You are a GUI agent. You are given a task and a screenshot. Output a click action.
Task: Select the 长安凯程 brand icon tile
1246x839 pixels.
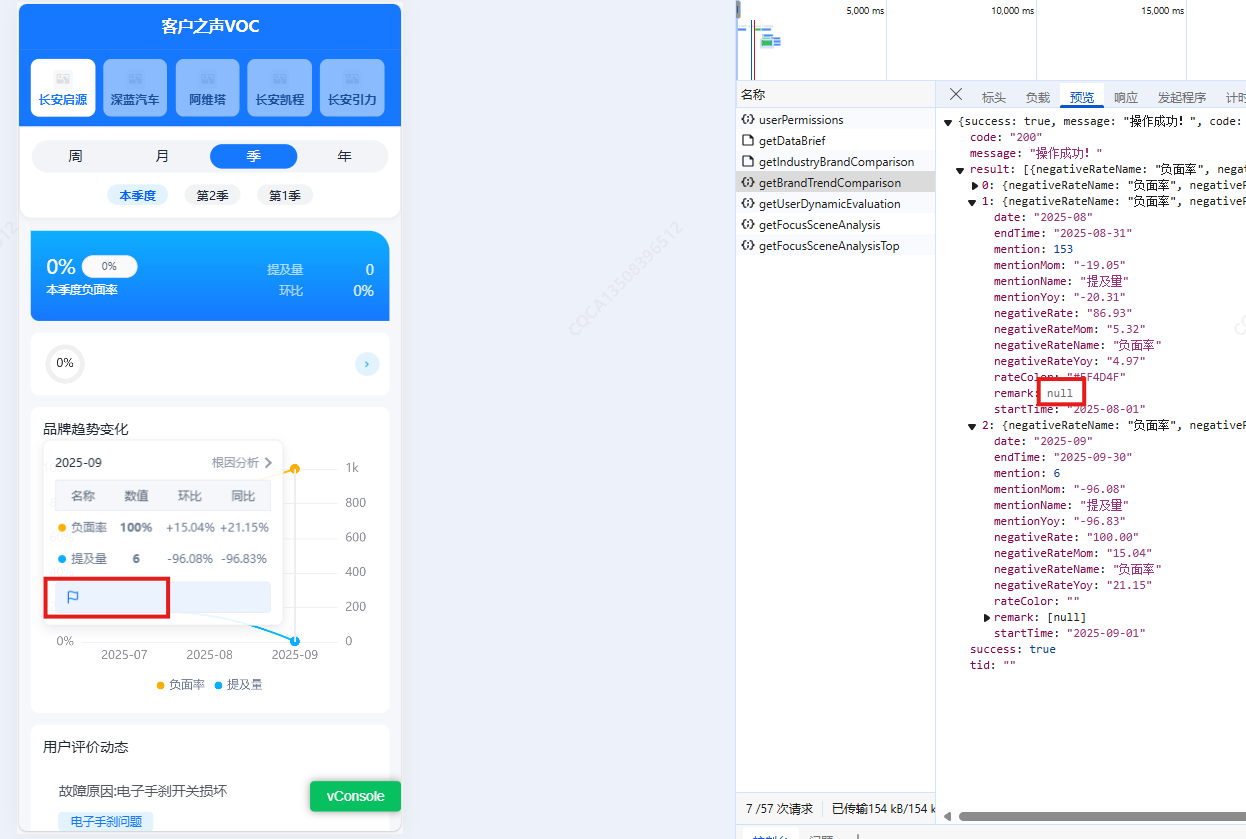click(x=280, y=88)
